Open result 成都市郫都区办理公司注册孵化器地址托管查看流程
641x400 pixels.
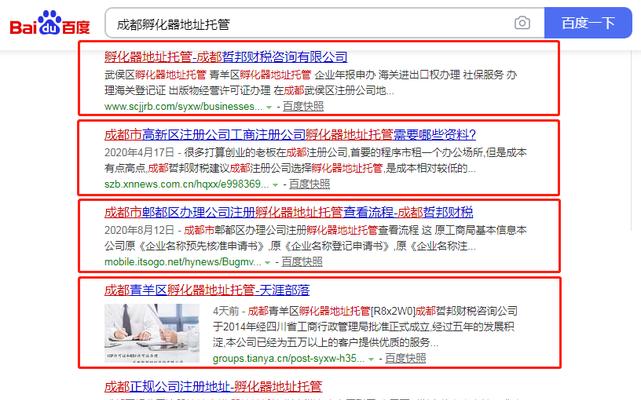point(289,212)
